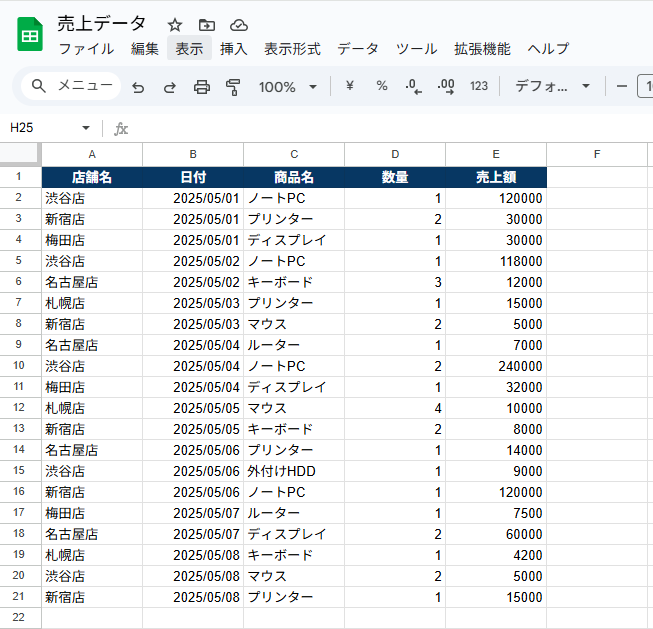Click the 売上データ document title
The height and width of the screenshot is (629, 653).
101,24
